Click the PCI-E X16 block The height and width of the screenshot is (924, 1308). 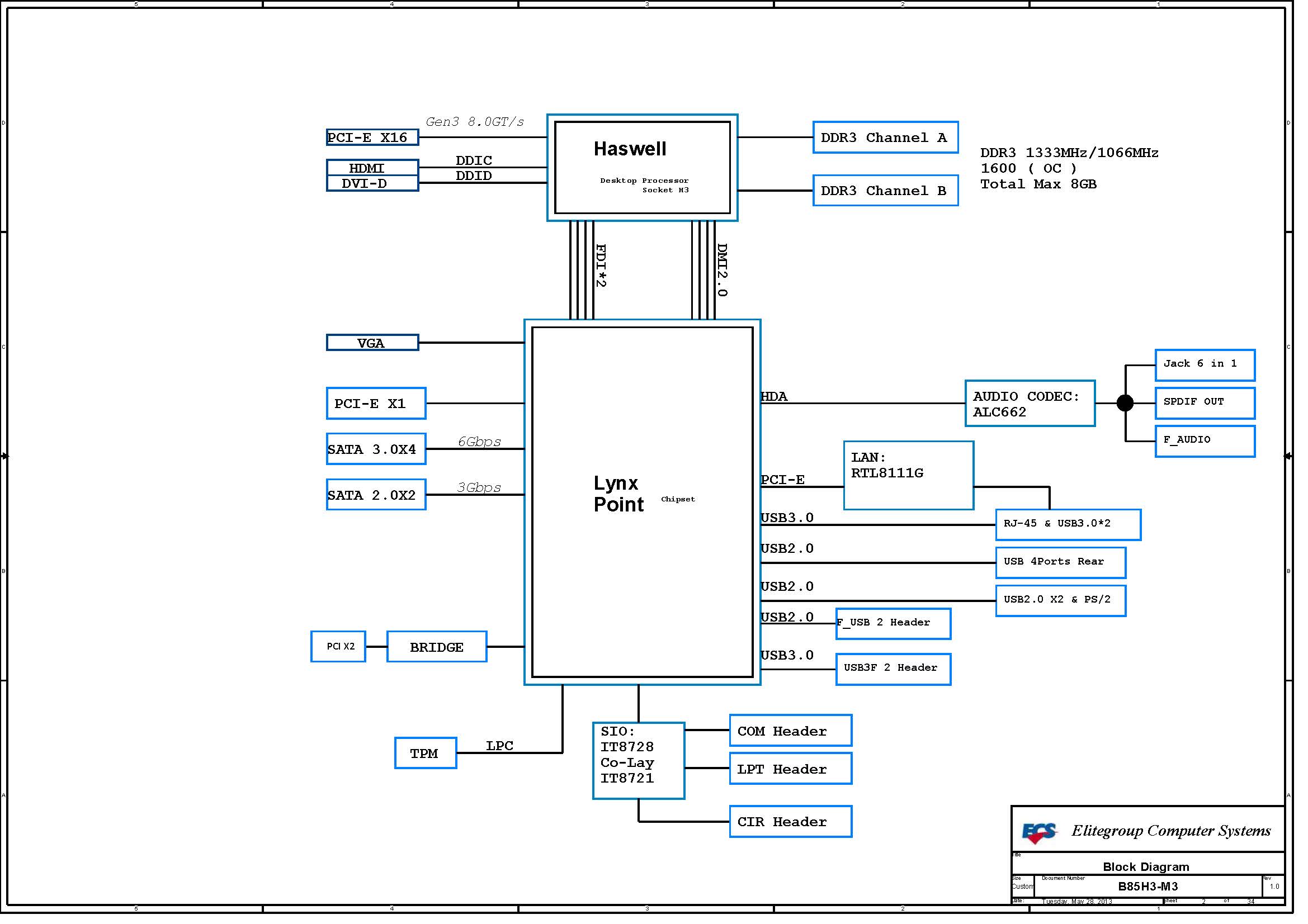[372, 137]
